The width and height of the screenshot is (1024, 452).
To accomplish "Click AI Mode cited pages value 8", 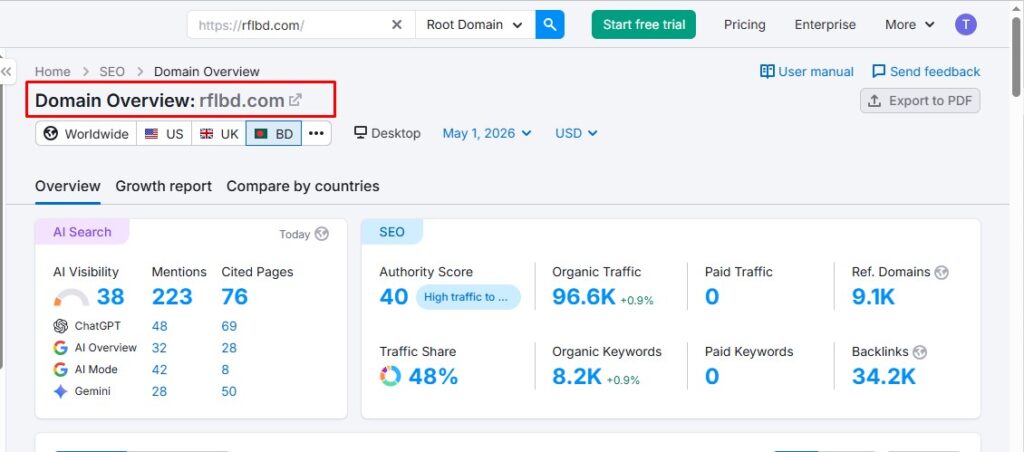I will pos(225,370).
